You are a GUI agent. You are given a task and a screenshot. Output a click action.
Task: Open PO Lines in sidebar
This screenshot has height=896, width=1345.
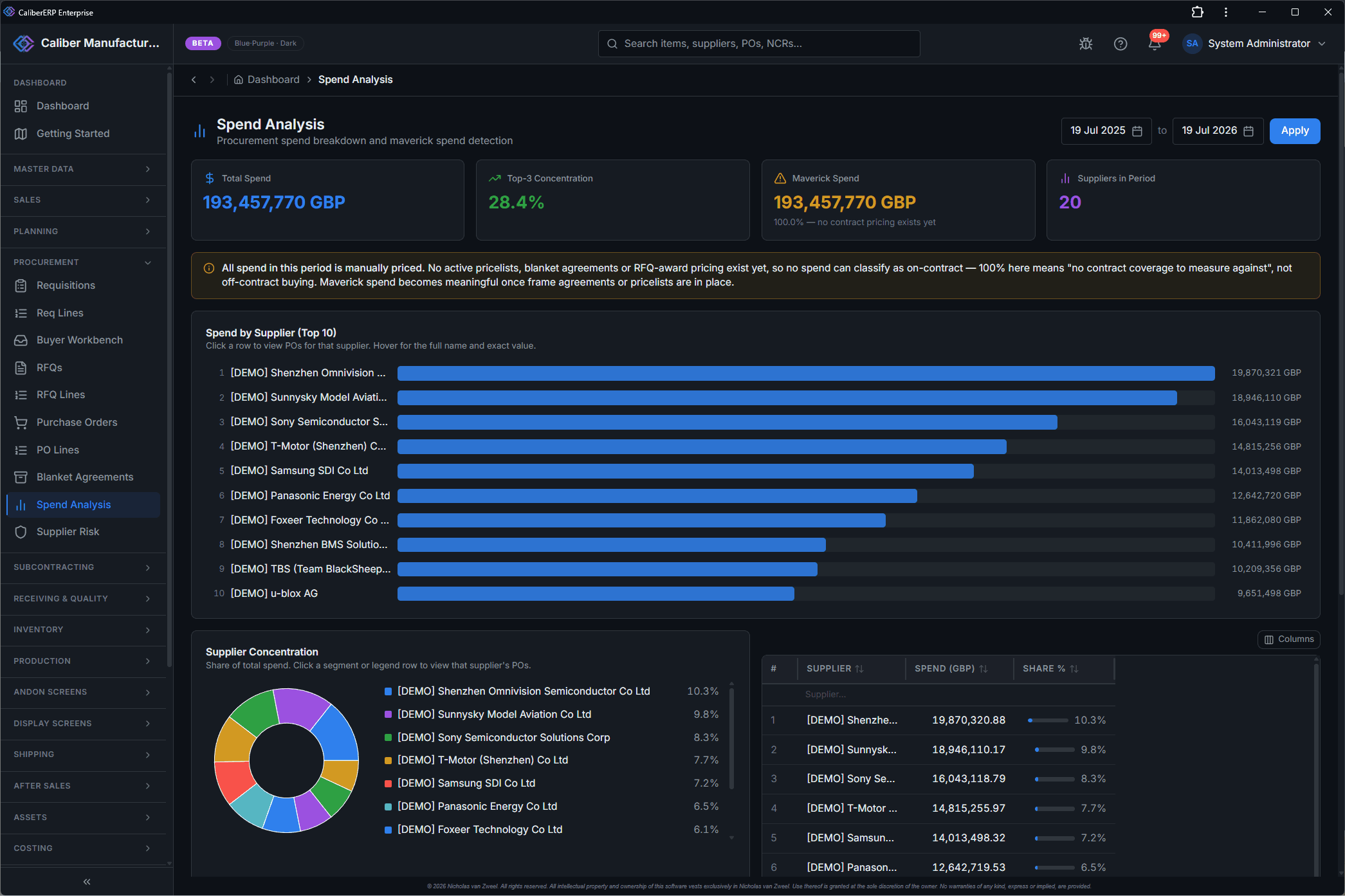click(x=83, y=450)
